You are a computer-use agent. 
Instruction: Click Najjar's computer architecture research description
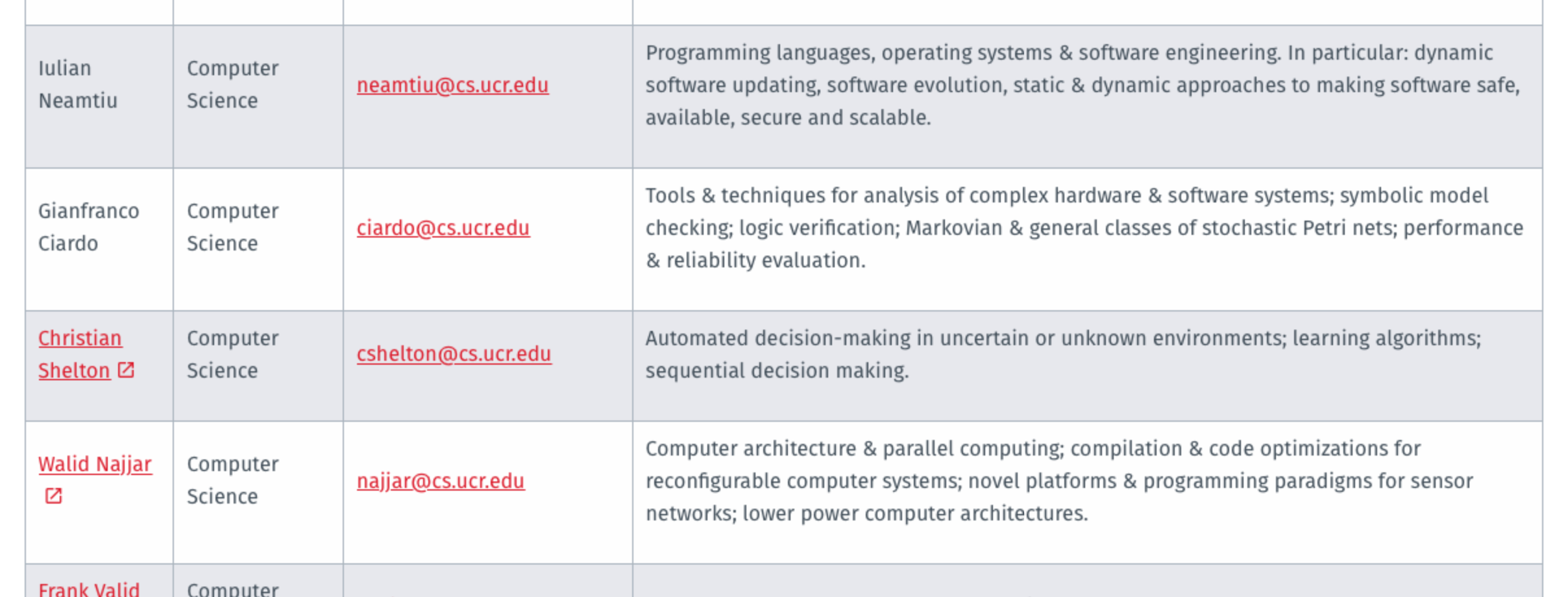(x=1059, y=481)
